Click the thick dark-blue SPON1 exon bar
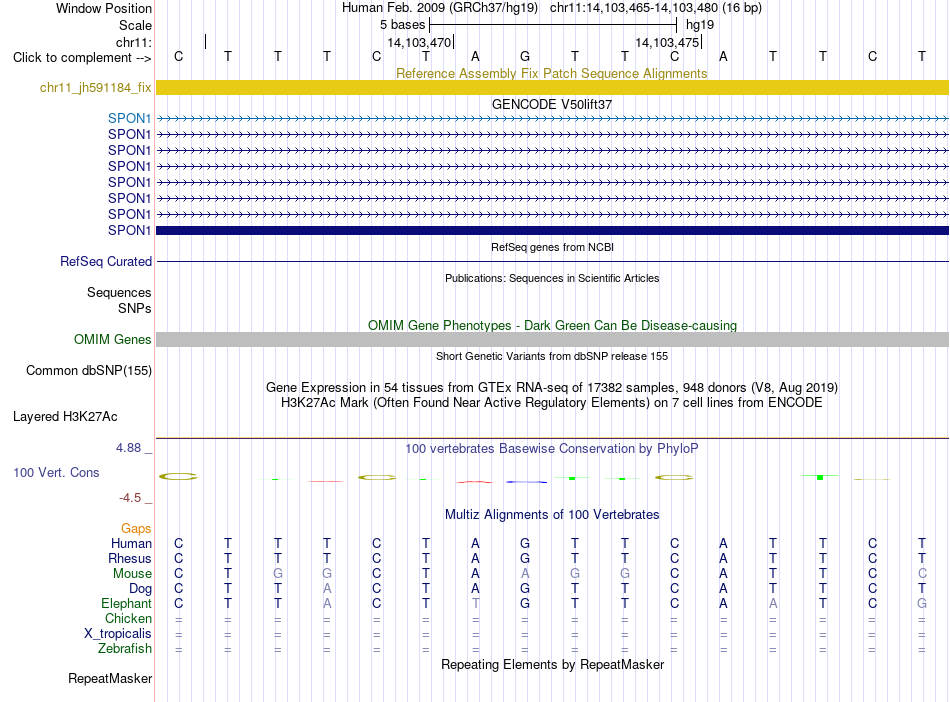 click(x=552, y=230)
